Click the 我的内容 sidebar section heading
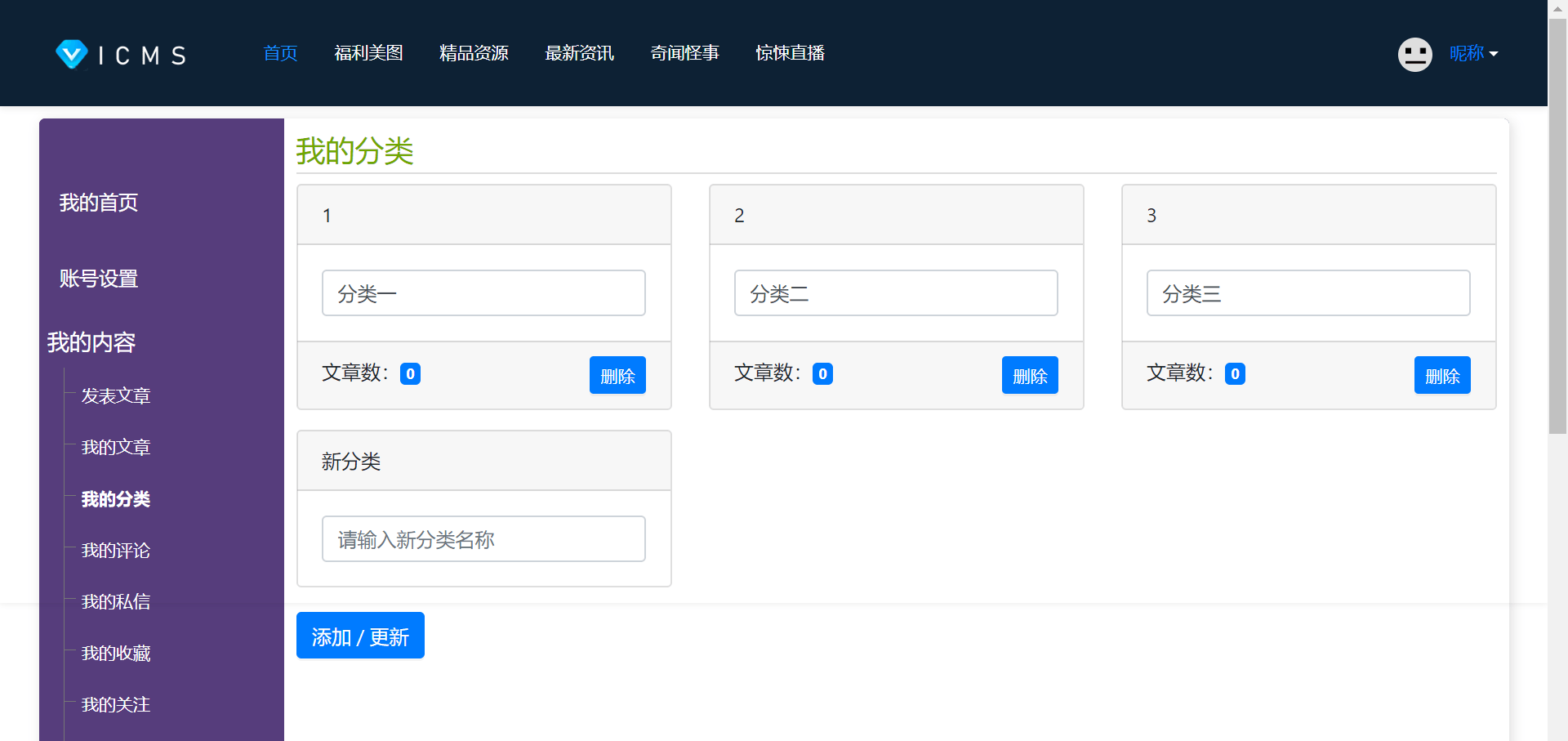Screen dimensions: 1568x741 tap(91, 342)
